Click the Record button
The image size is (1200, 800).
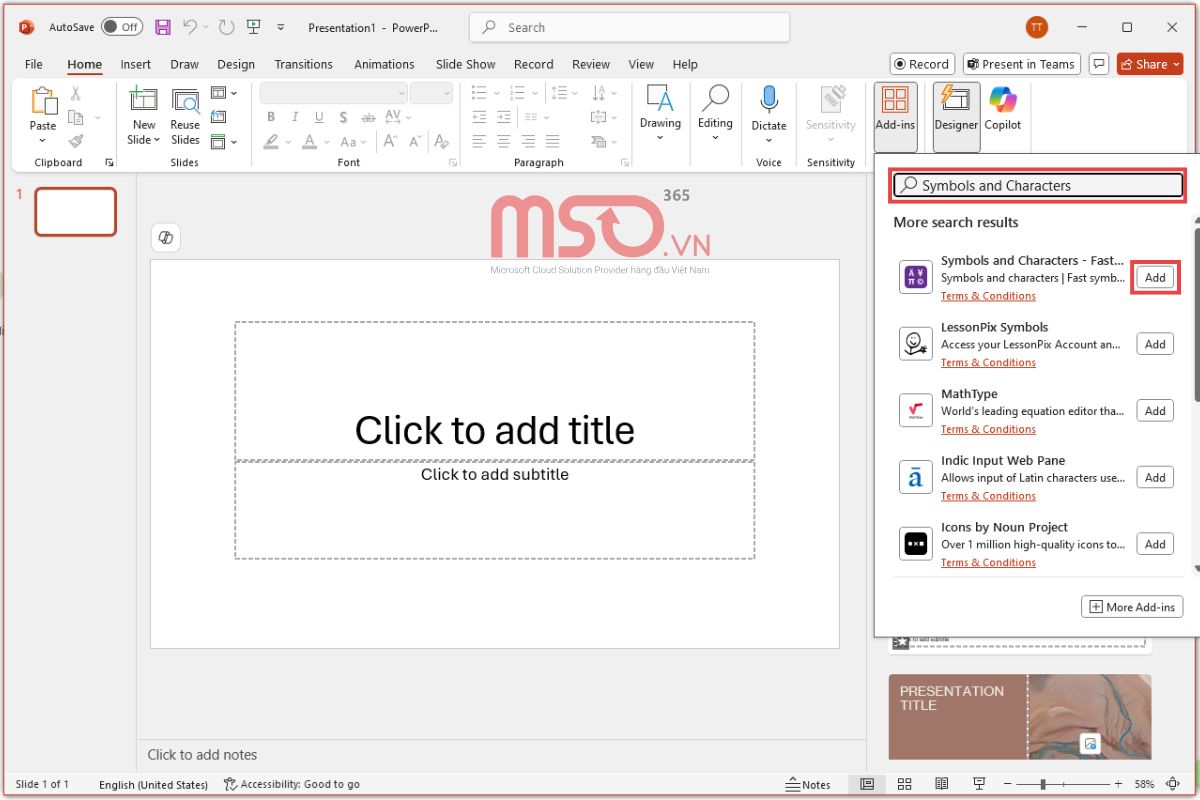pos(921,64)
